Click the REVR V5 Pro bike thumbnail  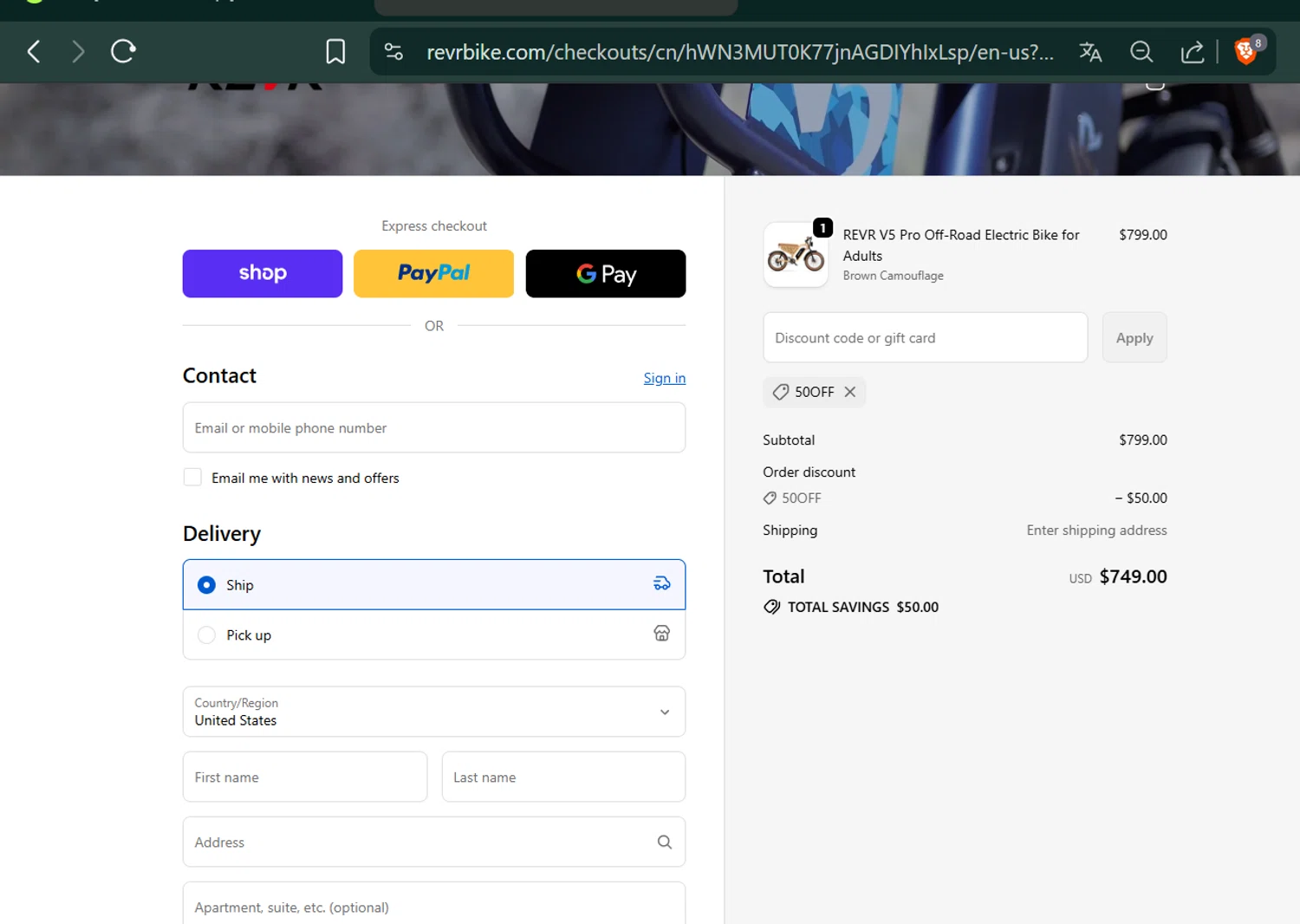tap(796, 255)
